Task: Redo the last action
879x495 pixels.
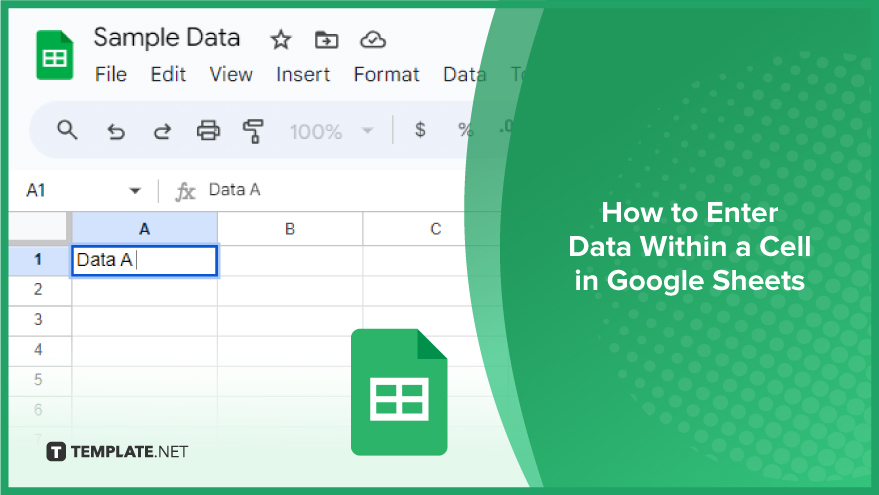Action: [x=162, y=131]
